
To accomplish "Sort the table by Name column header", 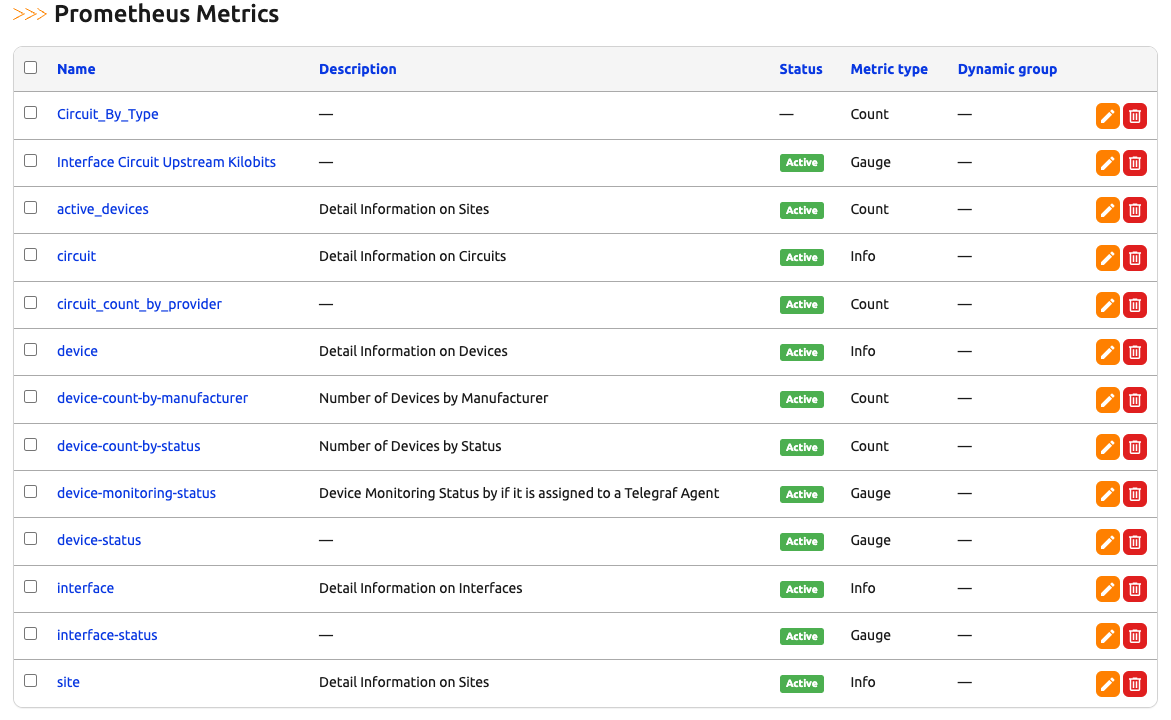I will (76, 69).
